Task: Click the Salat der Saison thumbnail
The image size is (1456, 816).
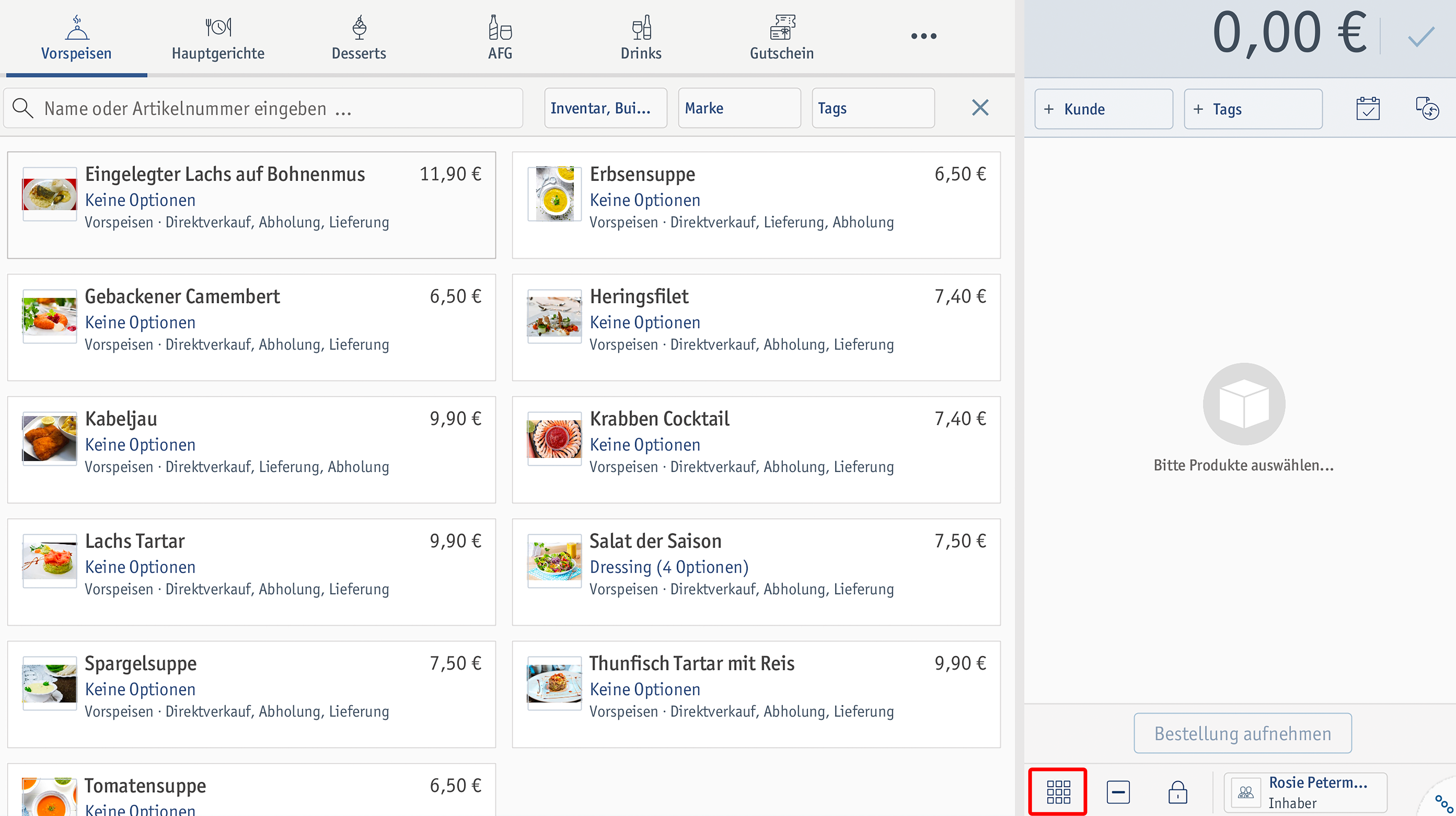Action: (x=554, y=561)
